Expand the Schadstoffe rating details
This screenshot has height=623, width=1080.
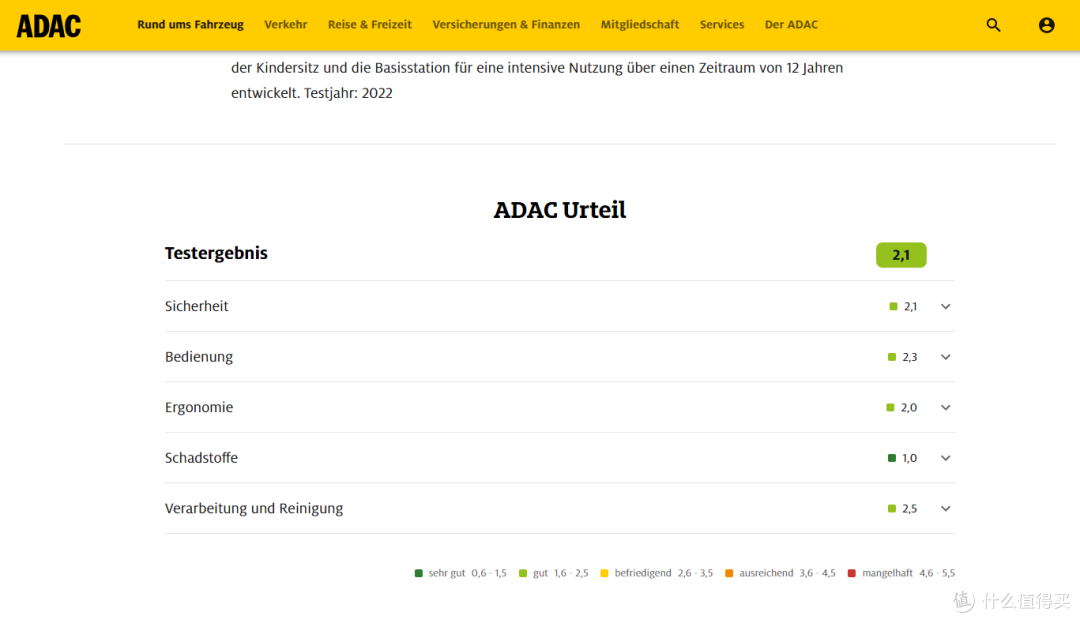coord(945,458)
